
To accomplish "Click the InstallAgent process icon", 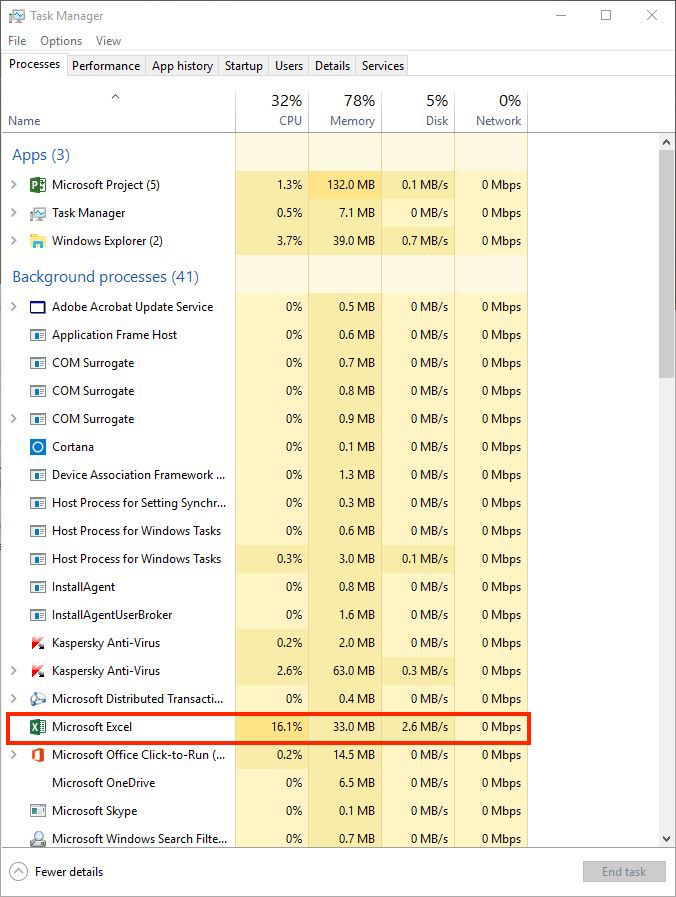I will pyautogui.click(x=38, y=587).
